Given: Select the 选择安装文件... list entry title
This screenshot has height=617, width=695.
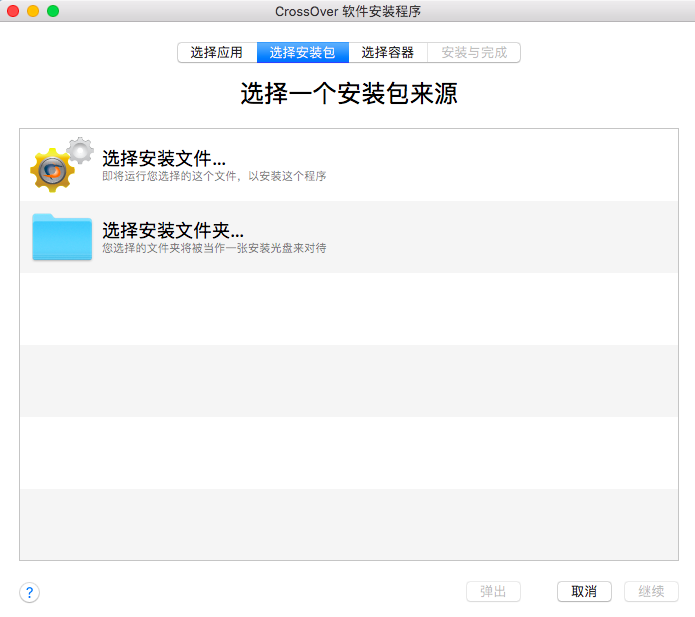Looking at the screenshot, I should (164, 158).
